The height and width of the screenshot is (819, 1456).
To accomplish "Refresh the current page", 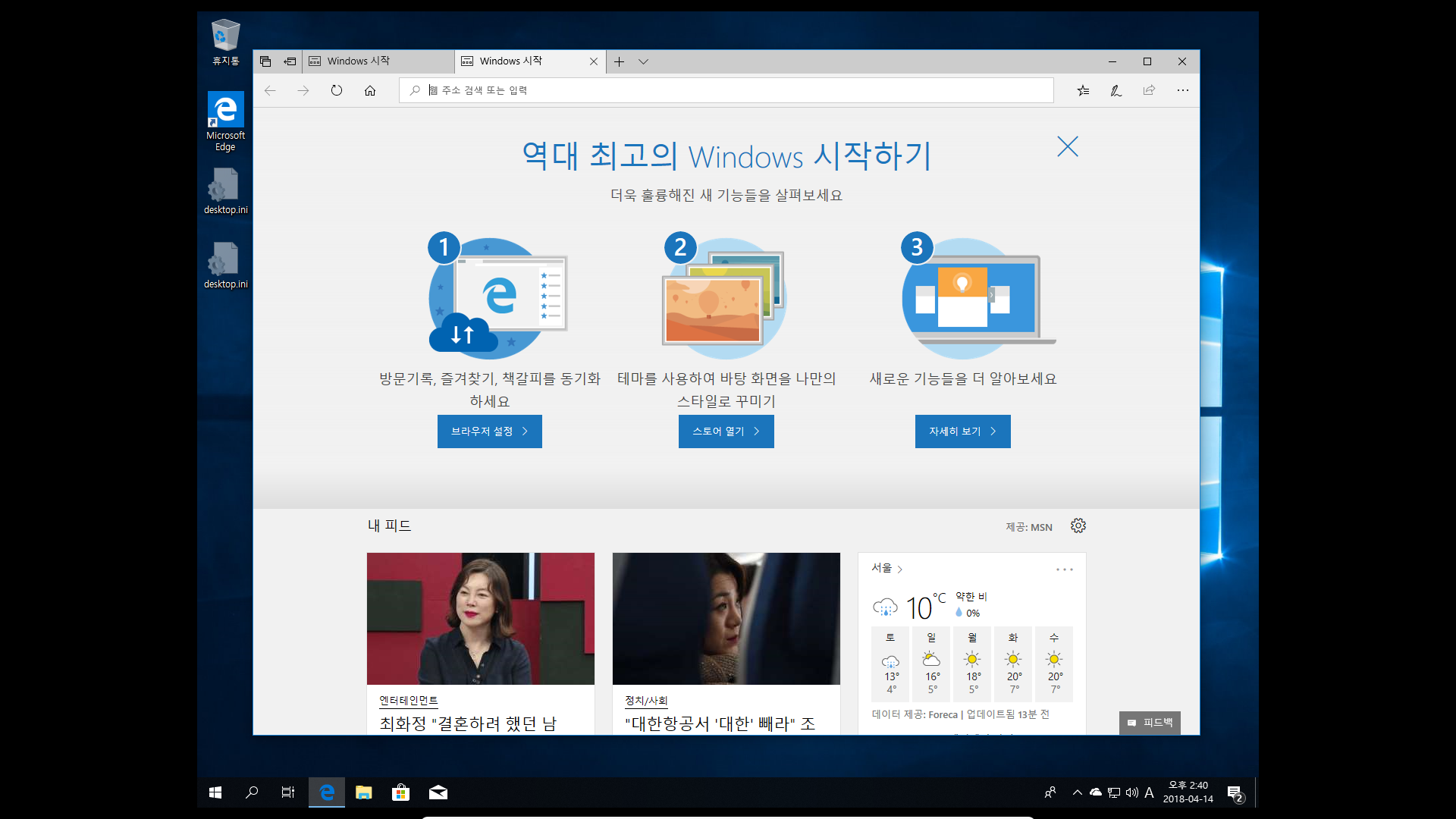I will pyautogui.click(x=337, y=90).
